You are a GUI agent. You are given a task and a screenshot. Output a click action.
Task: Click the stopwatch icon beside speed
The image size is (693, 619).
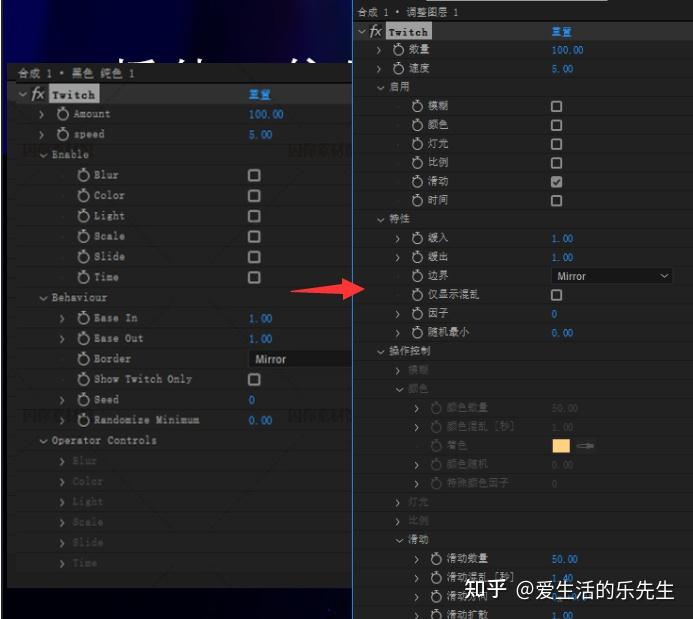[x=62, y=134]
